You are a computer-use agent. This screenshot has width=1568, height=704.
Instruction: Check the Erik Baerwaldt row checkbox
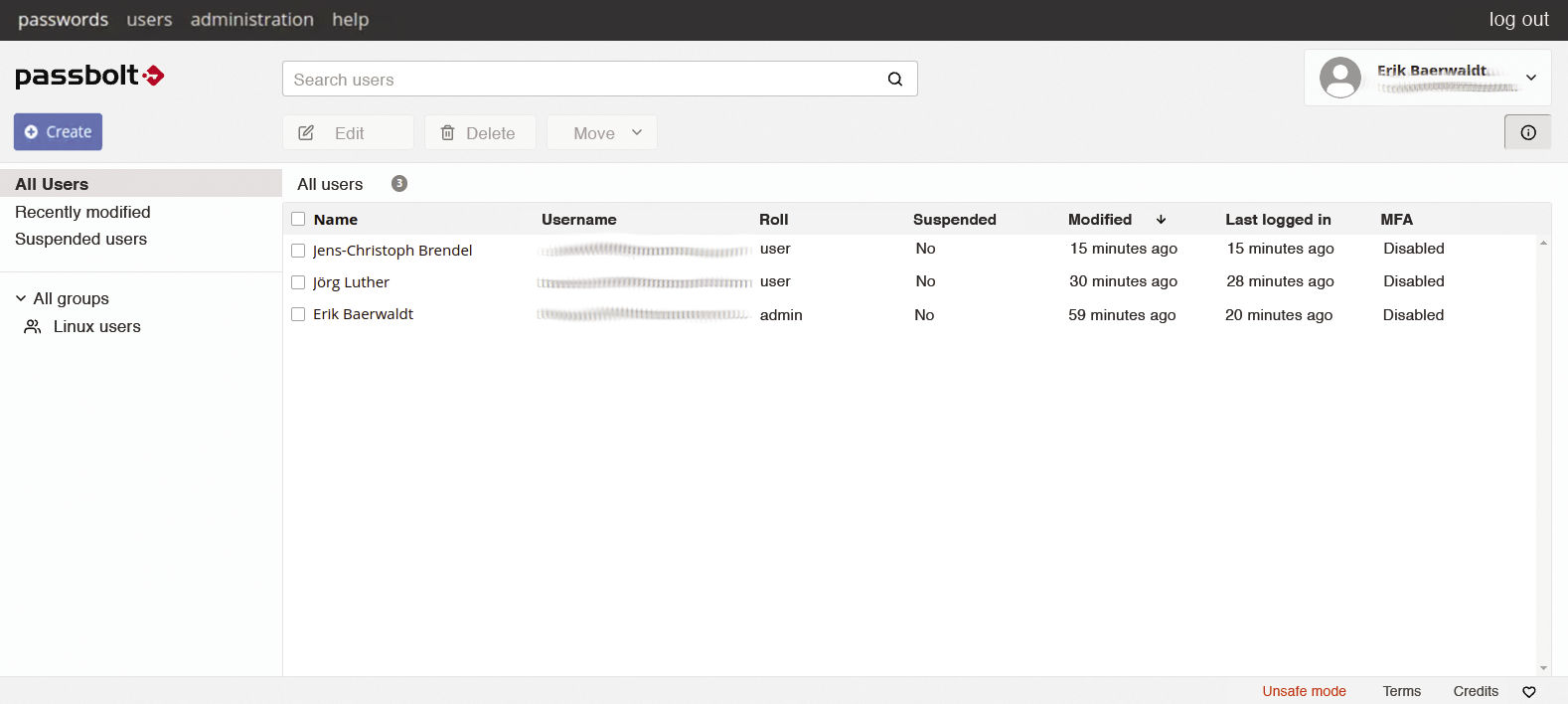[298, 314]
